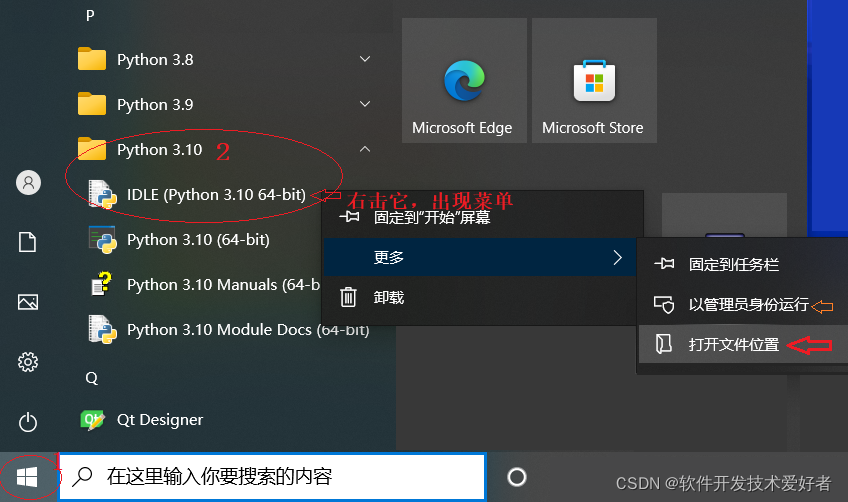Select 卸载 in the context menu
The height and width of the screenshot is (502, 848).
pyautogui.click(x=479, y=297)
